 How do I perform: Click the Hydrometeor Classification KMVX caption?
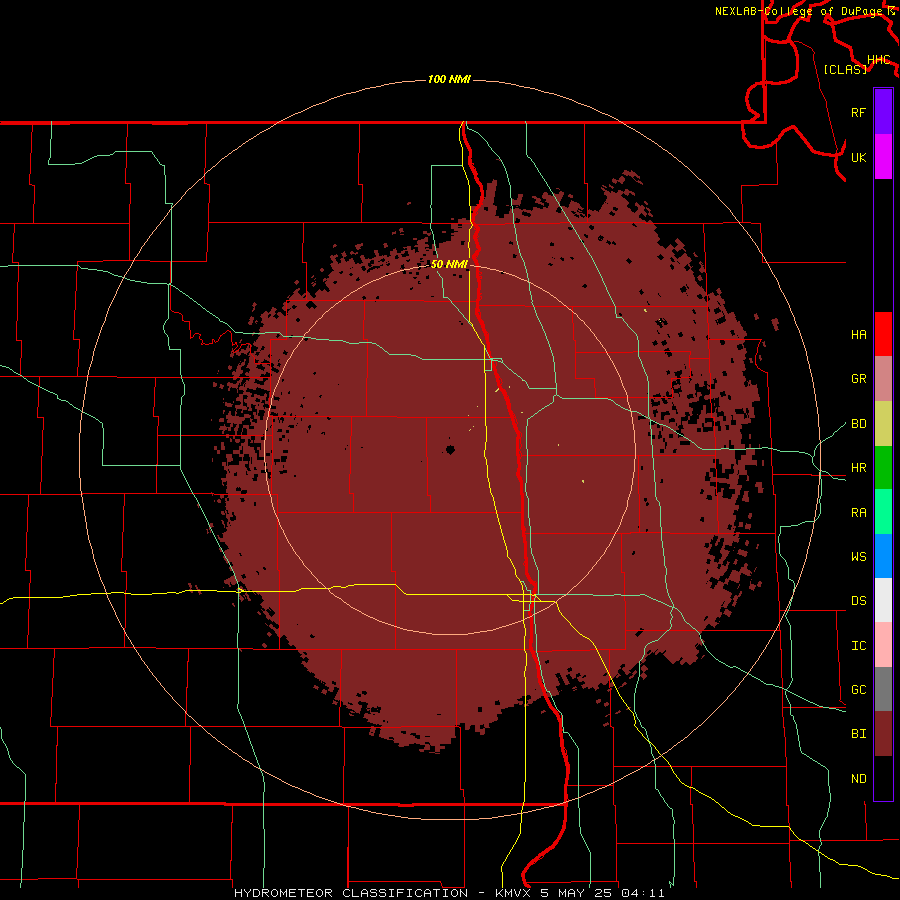tap(449, 893)
